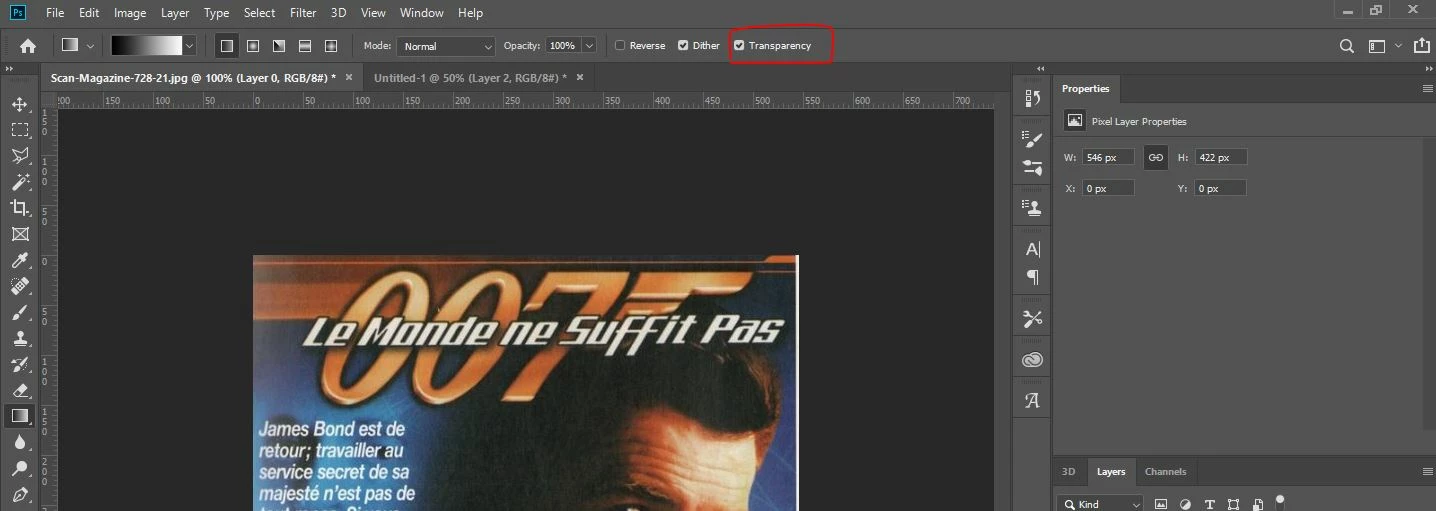Open the Creative Cloud Libraries panel icon
This screenshot has height=511, width=1436.
(x=1033, y=360)
